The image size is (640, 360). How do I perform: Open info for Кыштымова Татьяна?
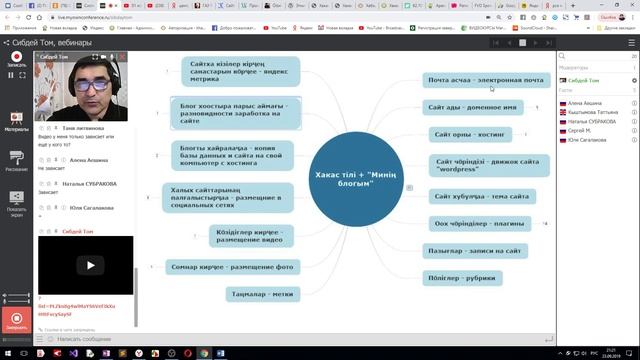634,112
